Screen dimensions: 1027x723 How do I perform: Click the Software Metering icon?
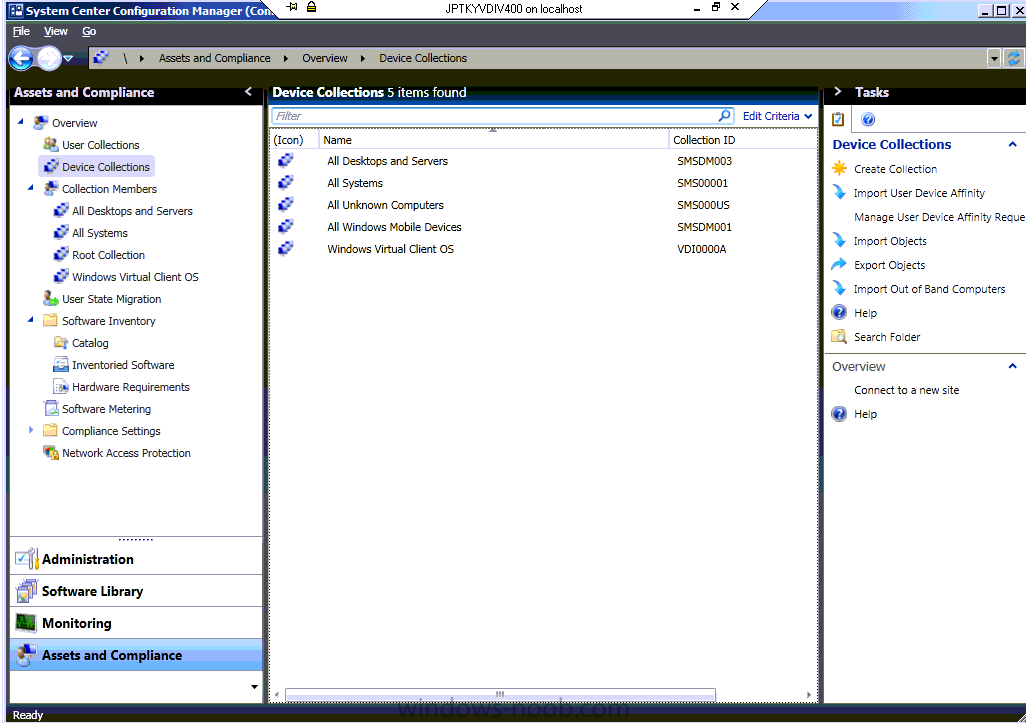point(50,408)
